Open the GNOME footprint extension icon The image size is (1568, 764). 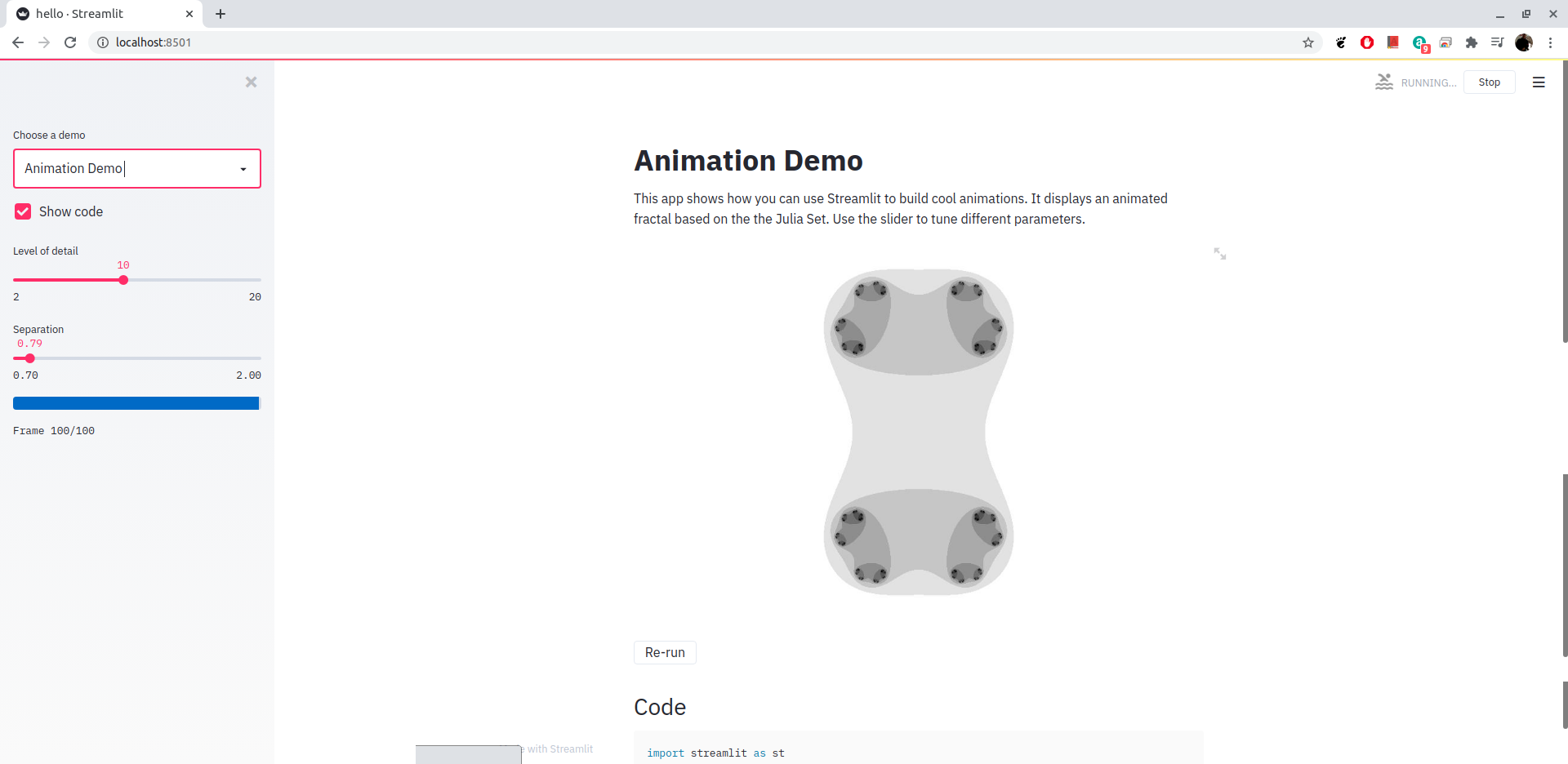click(x=1341, y=42)
